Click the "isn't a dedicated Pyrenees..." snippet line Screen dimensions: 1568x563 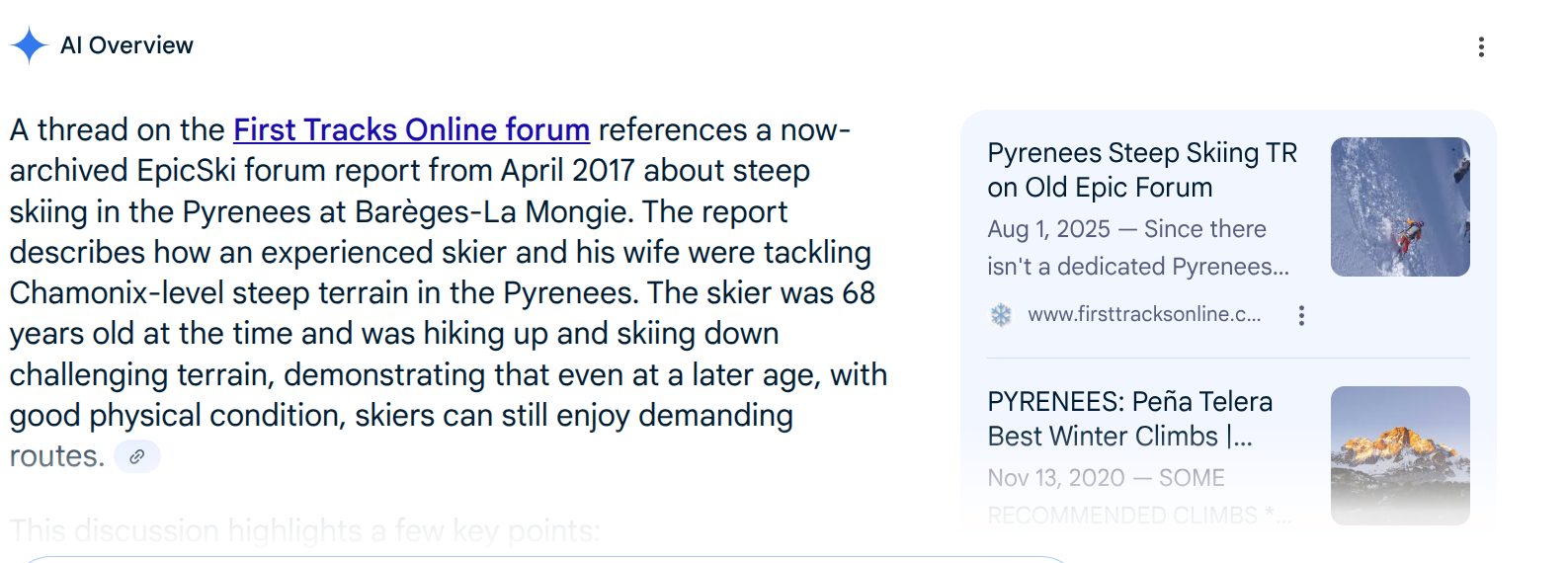[1138, 267]
